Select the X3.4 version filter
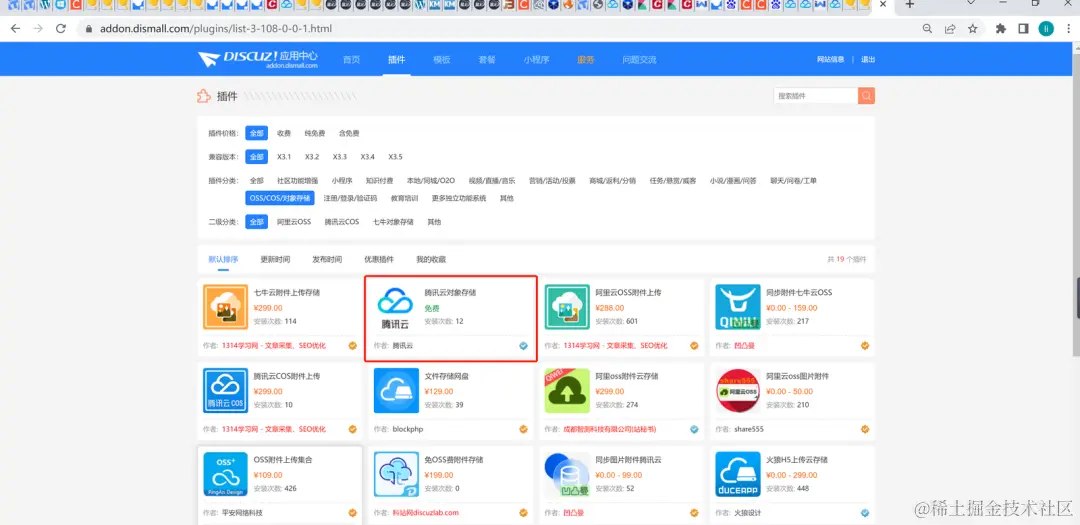The height and width of the screenshot is (525, 1080). click(x=367, y=157)
